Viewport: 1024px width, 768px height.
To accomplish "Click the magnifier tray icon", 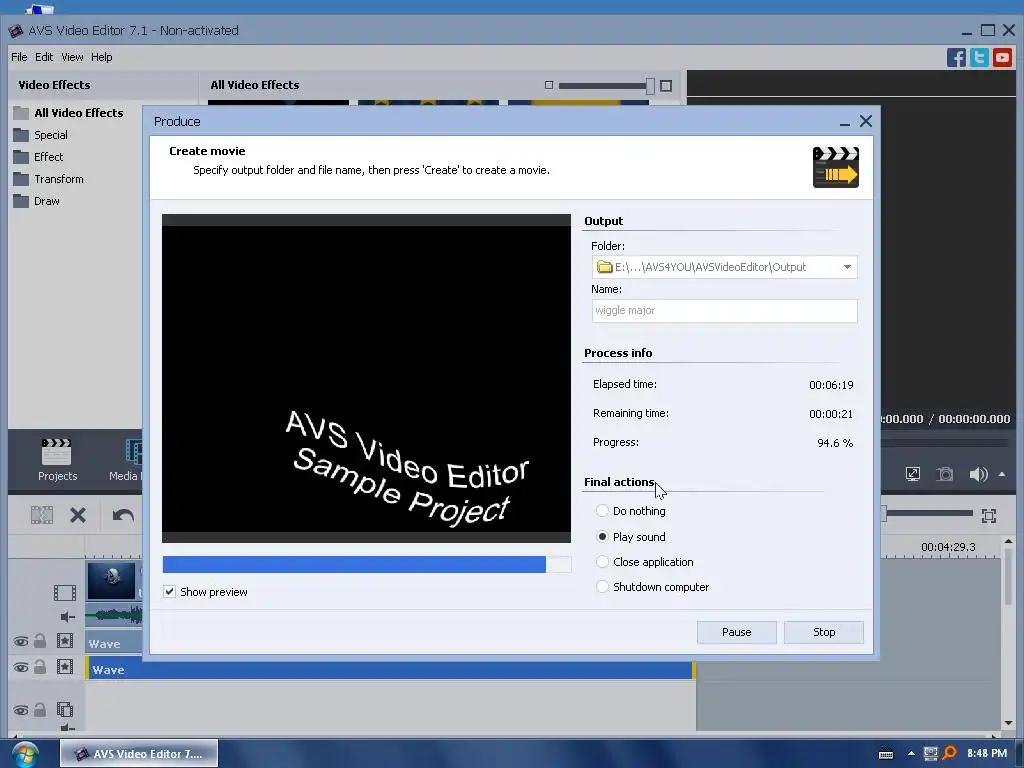I will coord(950,754).
